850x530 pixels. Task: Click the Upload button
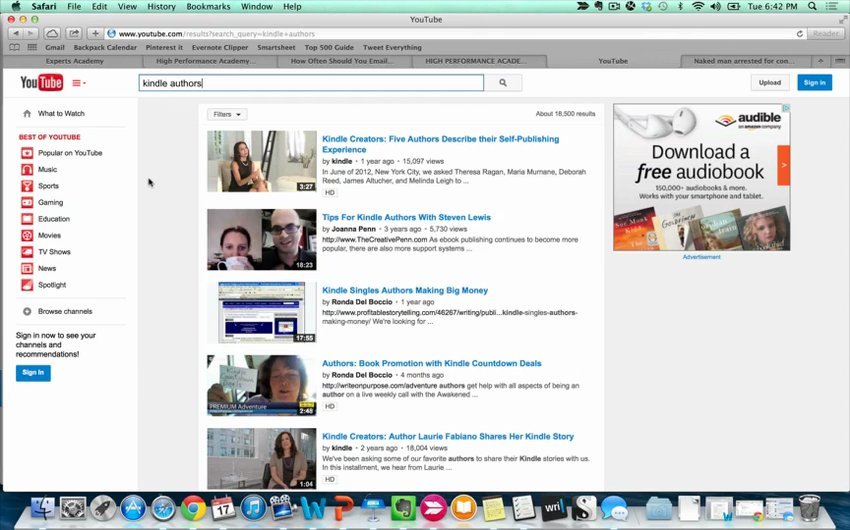tap(770, 83)
